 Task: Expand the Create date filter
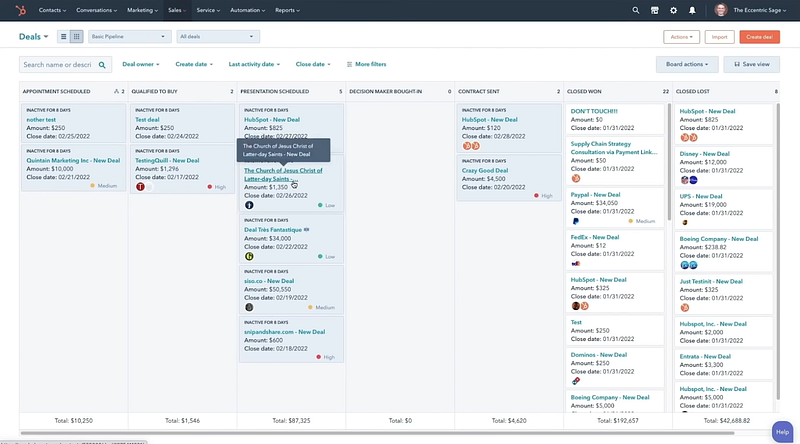pos(194,64)
